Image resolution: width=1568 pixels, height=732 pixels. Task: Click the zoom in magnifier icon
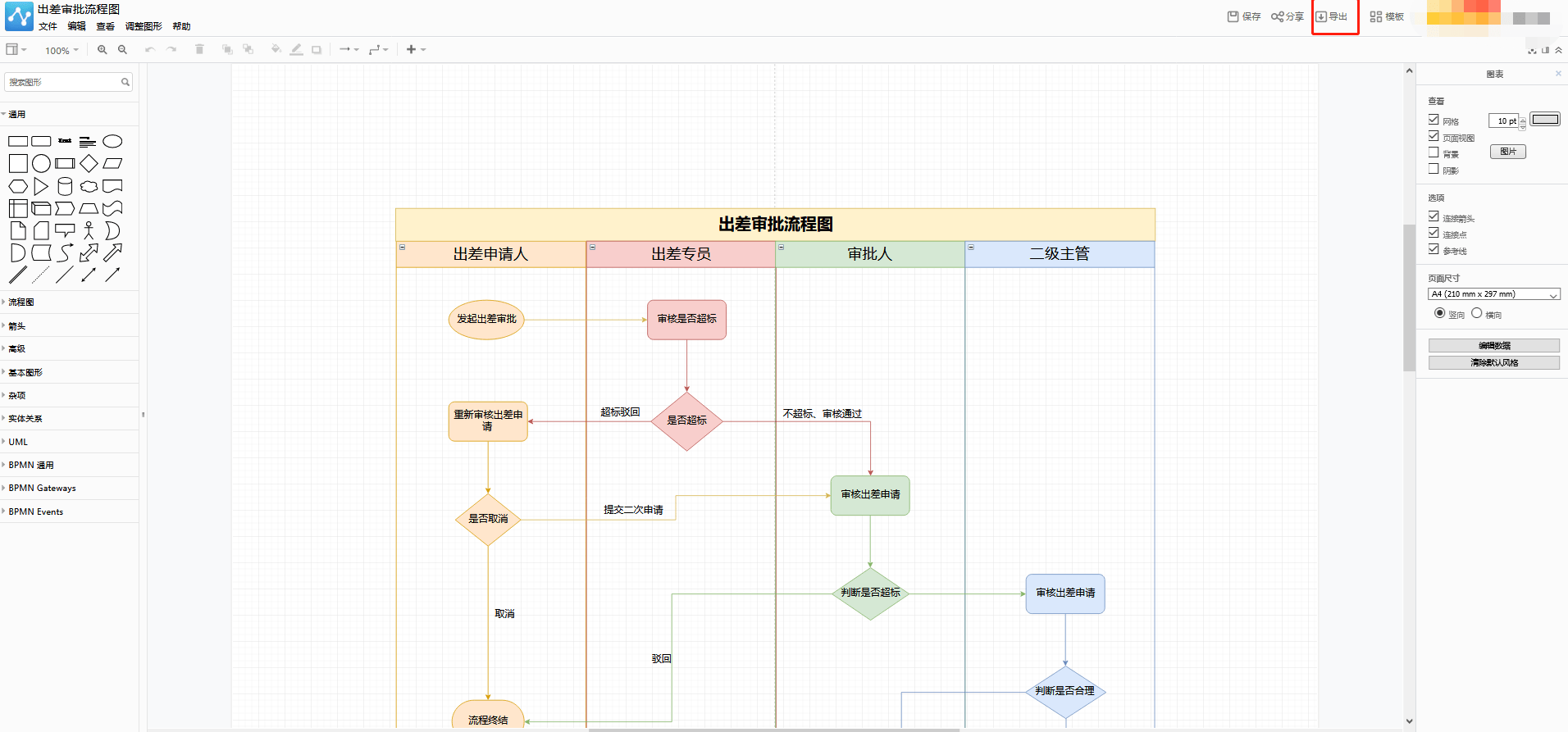102,50
